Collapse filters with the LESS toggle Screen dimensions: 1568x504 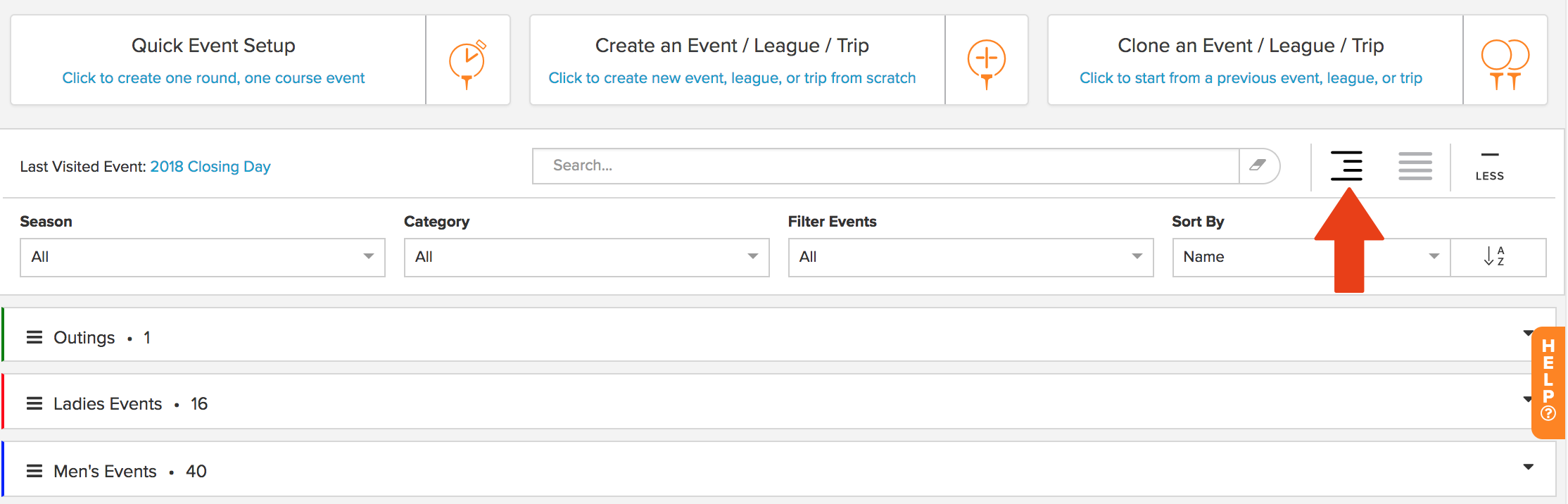[1489, 167]
